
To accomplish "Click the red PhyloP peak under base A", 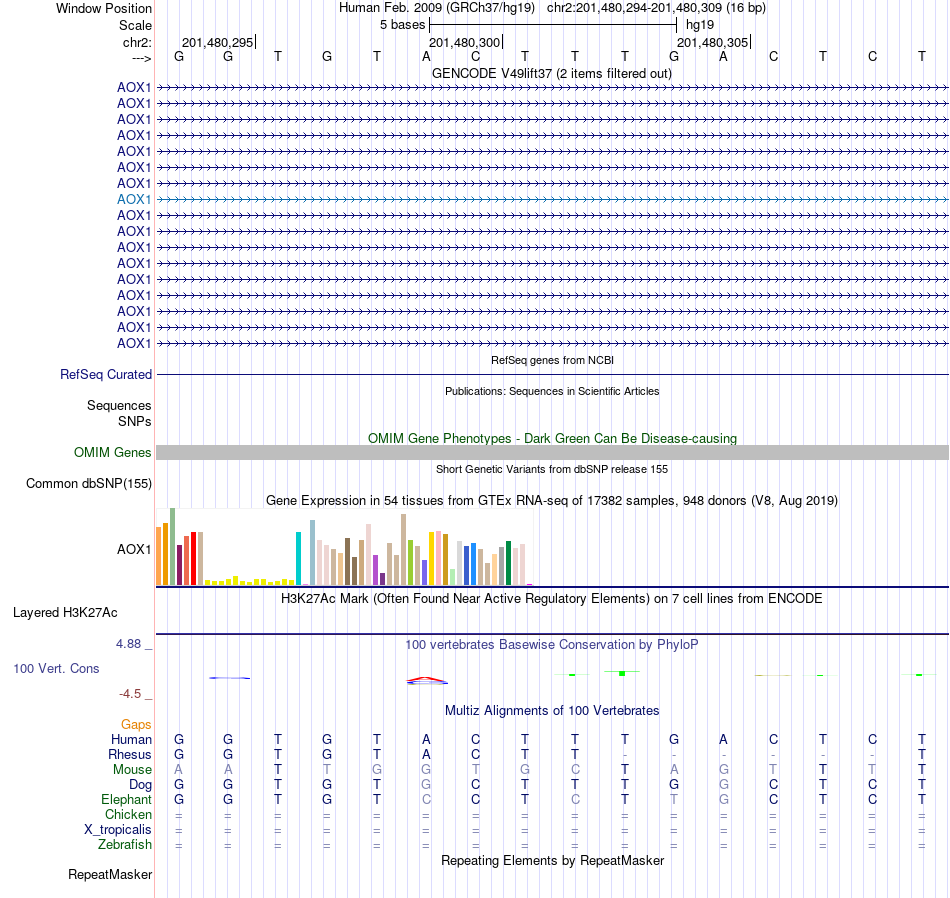I will coord(427,679).
